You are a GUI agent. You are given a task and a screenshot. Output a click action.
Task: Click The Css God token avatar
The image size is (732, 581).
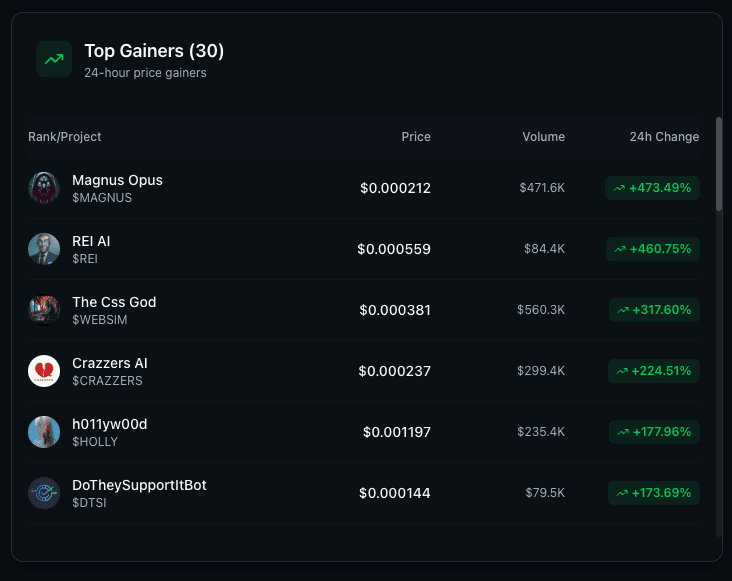click(x=44, y=310)
